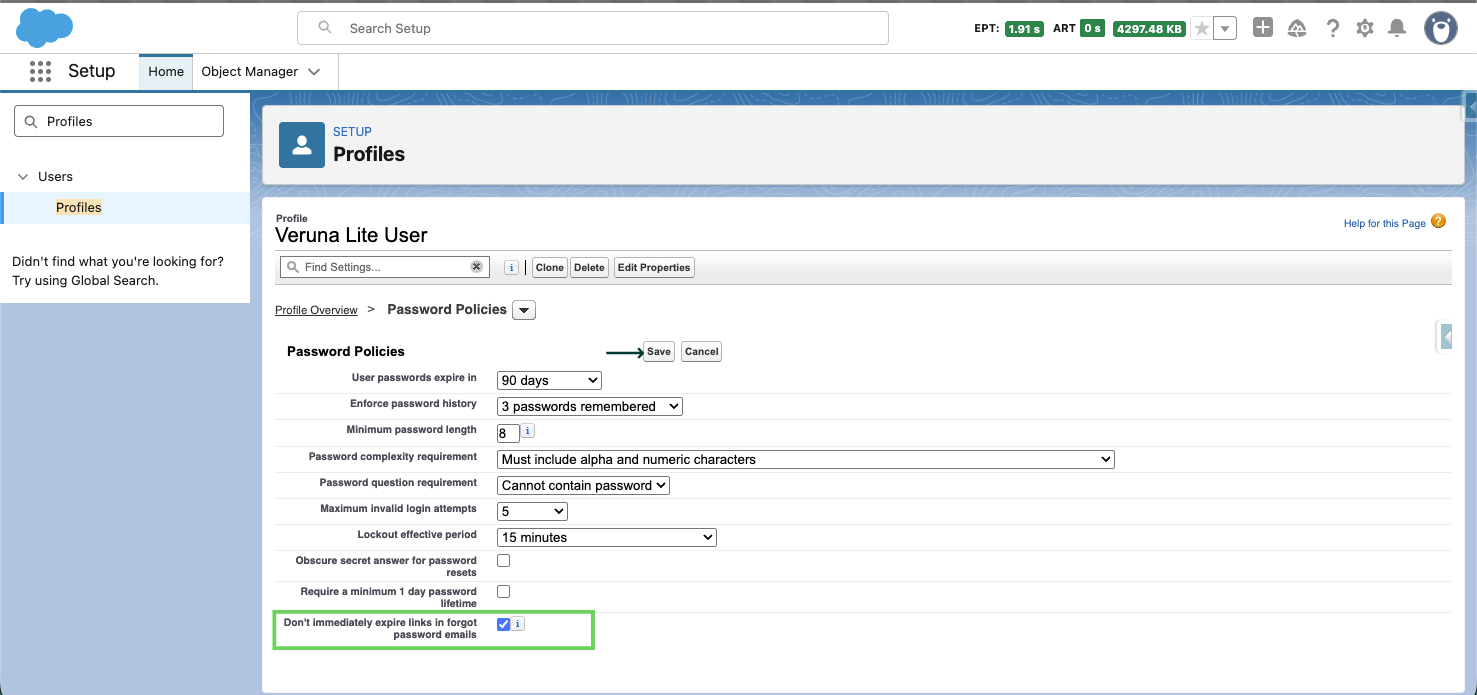Open Password Policies section switcher dropdown
This screenshot has width=1477, height=695.
pos(524,310)
